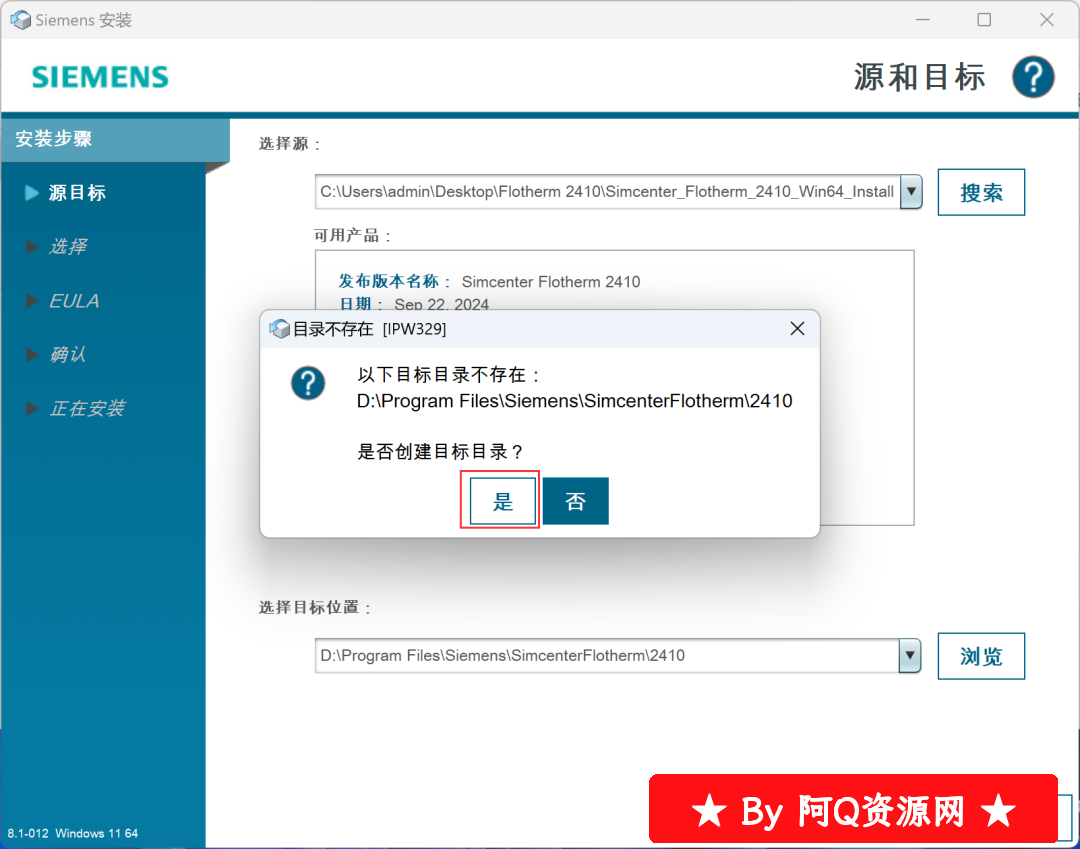This screenshot has height=849, width=1080.
Task: Maximize the Siemens installer window
Action: pos(984,20)
